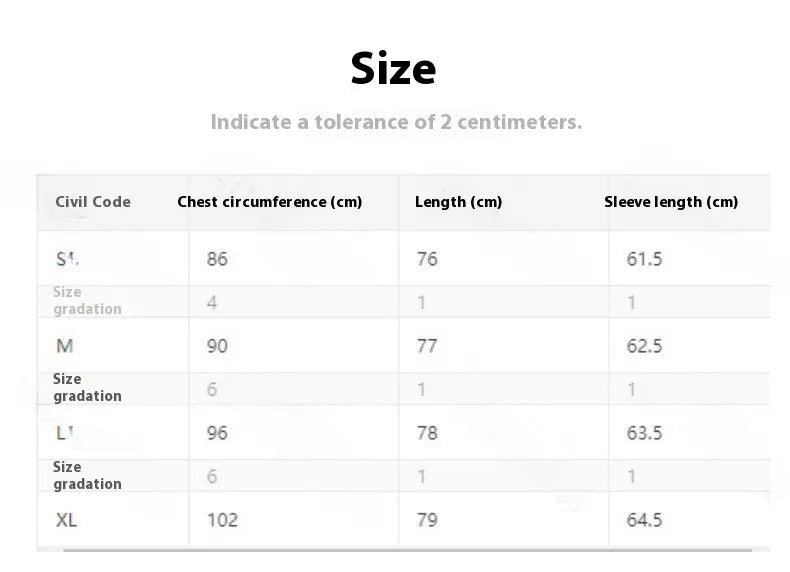Select the "Chest circumference (cm)" column header
The height and width of the screenshot is (572, 790).
point(269,201)
